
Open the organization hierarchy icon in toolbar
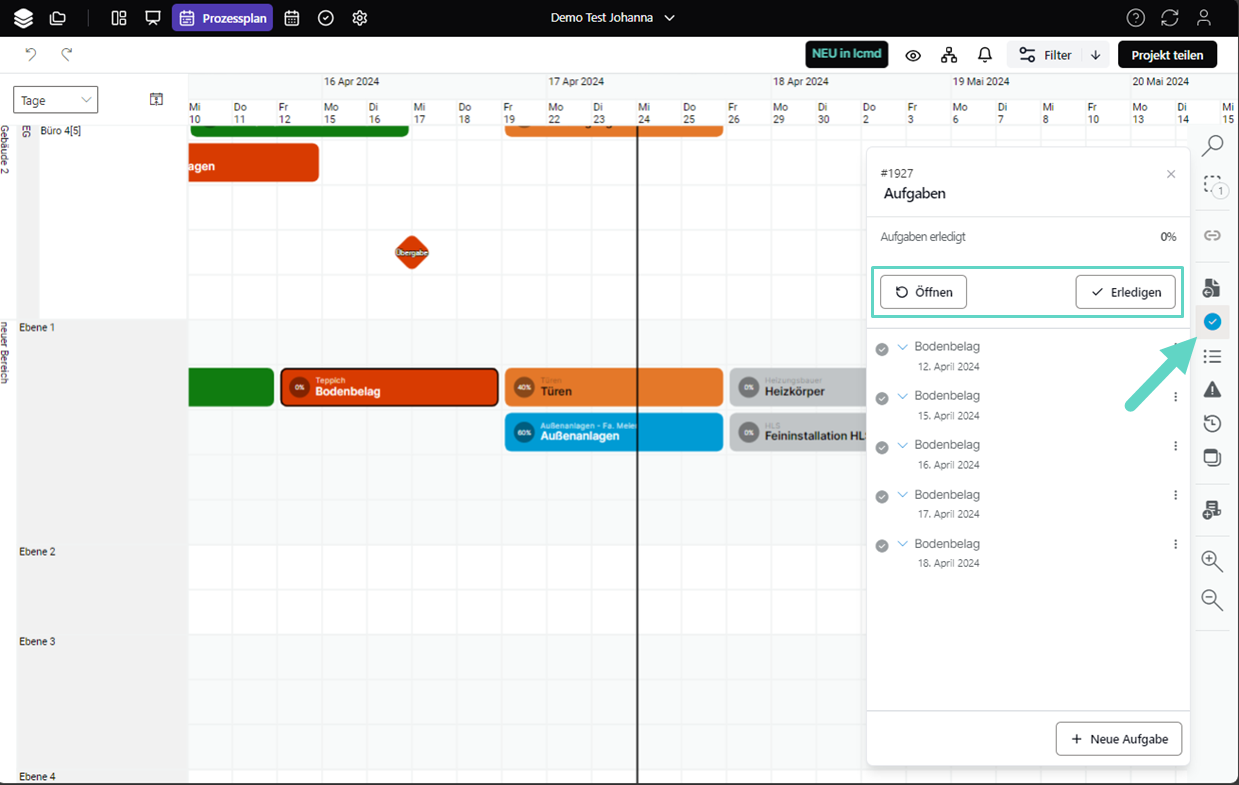[x=948, y=55]
